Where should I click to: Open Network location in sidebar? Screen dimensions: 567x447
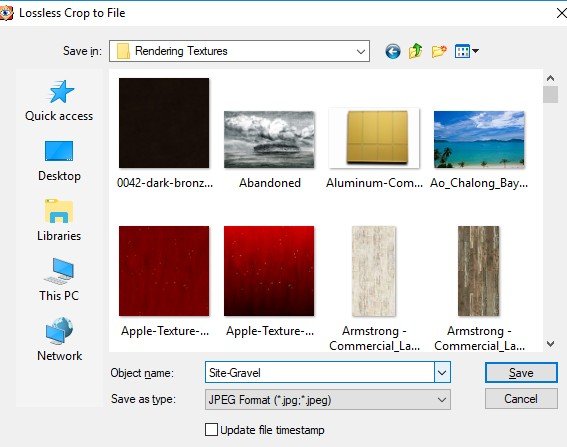[x=59, y=340]
